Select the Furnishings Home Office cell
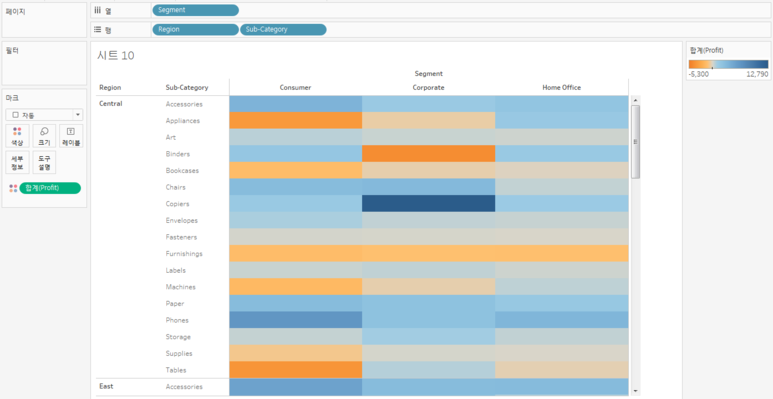The height and width of the screenshot is (399, 773). 562,254
